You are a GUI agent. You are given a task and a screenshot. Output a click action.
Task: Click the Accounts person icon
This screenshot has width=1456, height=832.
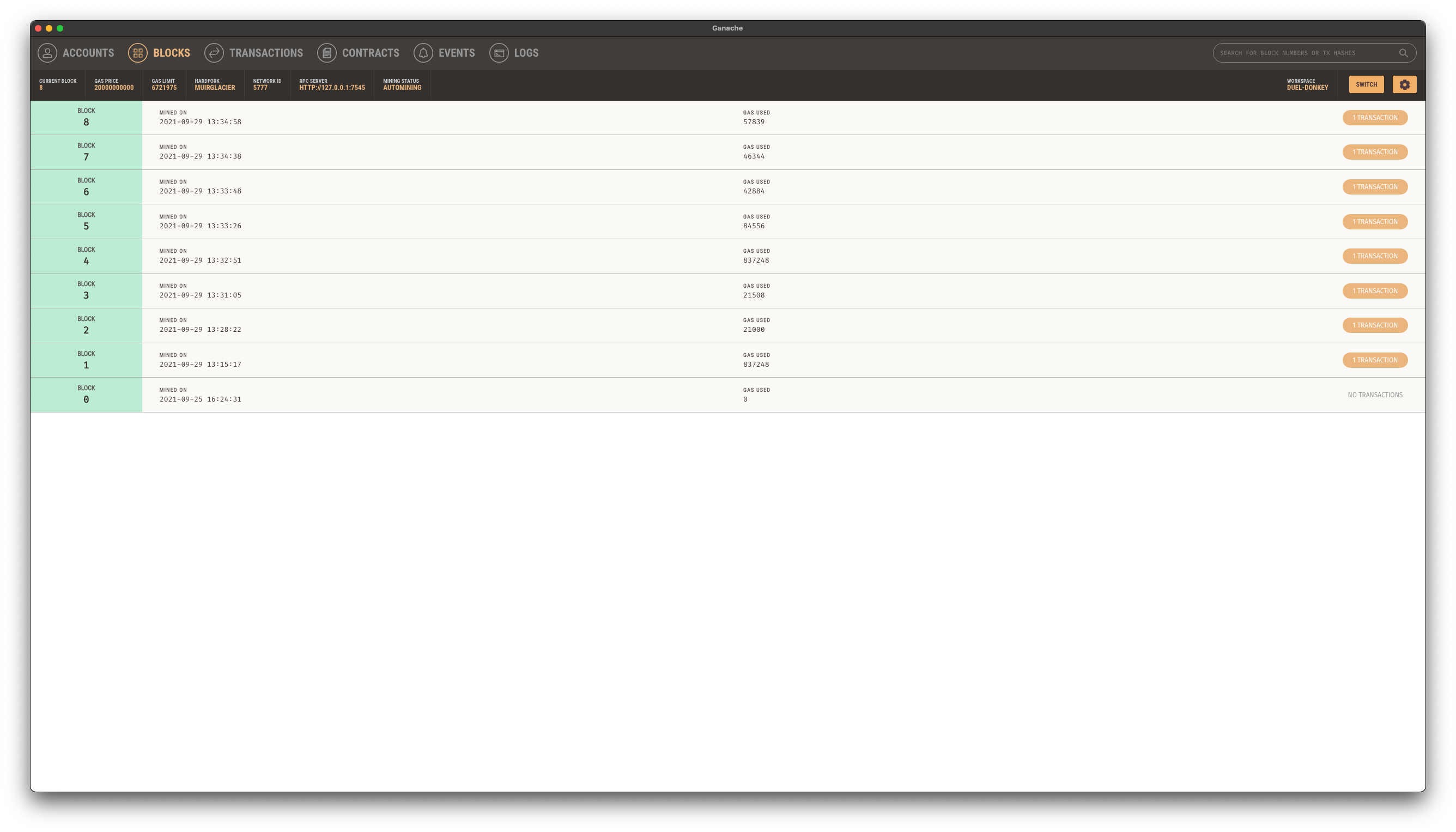coord(47,52)
